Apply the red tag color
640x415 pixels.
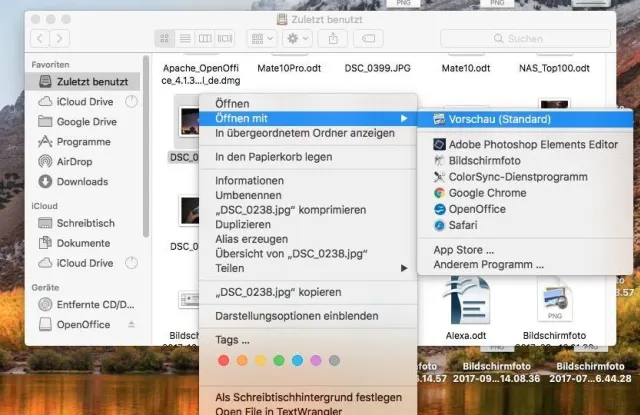[223, 360]
